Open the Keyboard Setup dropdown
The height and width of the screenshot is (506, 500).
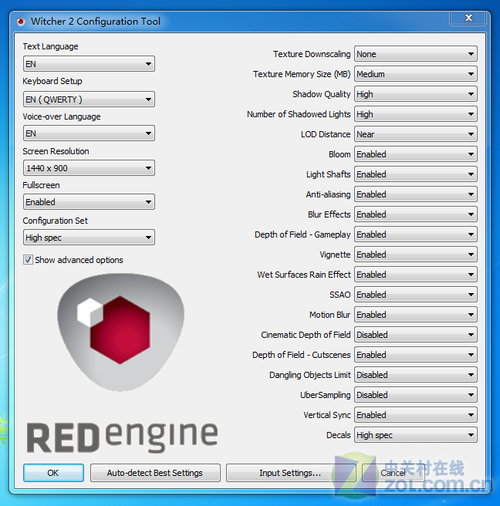click(89, 99)
